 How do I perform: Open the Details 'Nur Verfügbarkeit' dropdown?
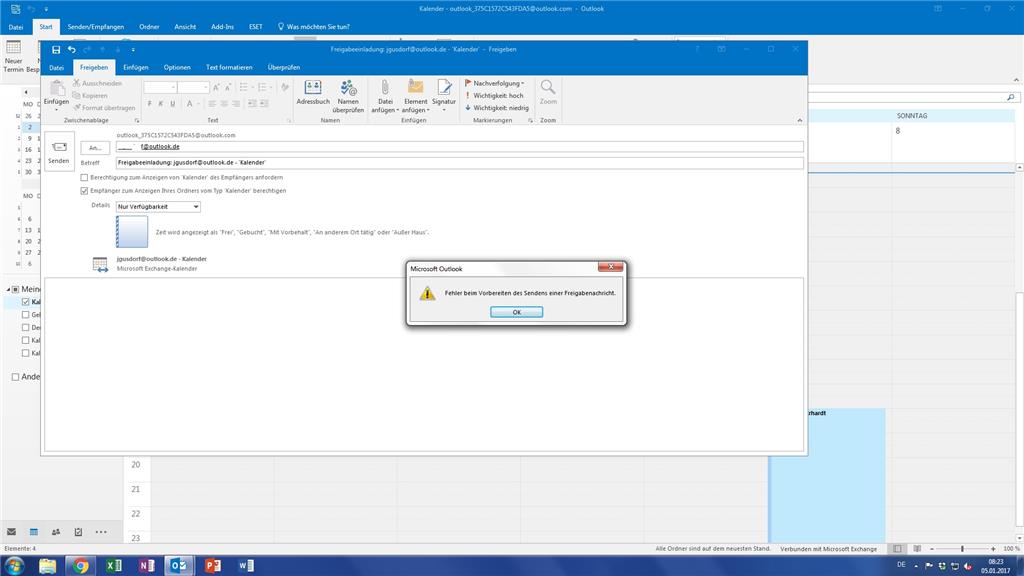(x=158, y=206)
